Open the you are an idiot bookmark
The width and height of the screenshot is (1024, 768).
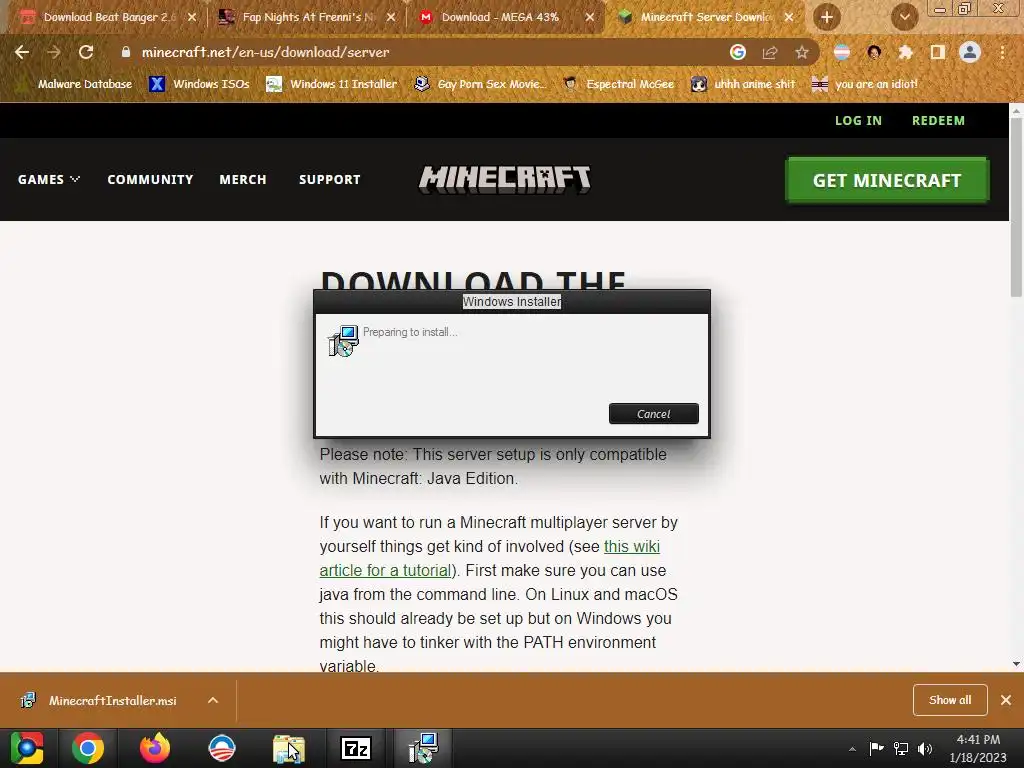point(865,84)
